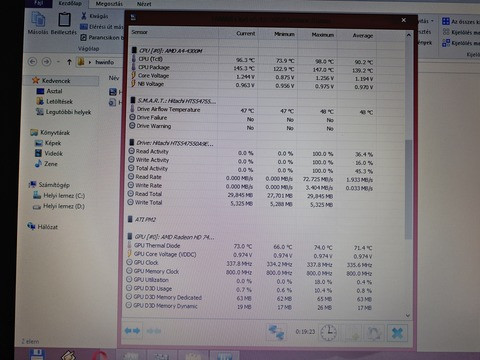Screen dimensions: 480x360
Task: Open the Megosztás ribbon tab
Action: [x=109, y=4]
